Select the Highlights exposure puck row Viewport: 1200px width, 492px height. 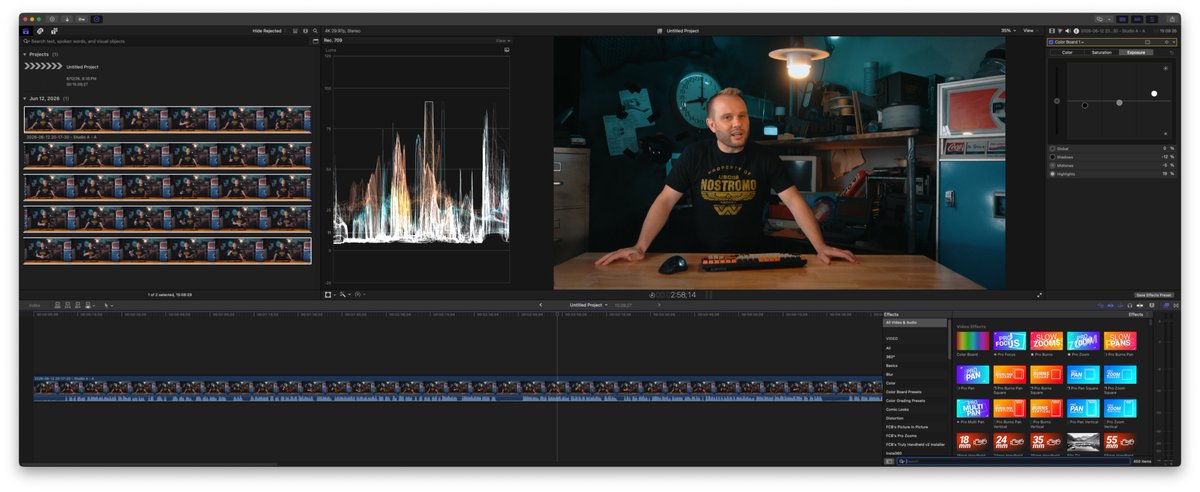click(x=1112, y=174)
